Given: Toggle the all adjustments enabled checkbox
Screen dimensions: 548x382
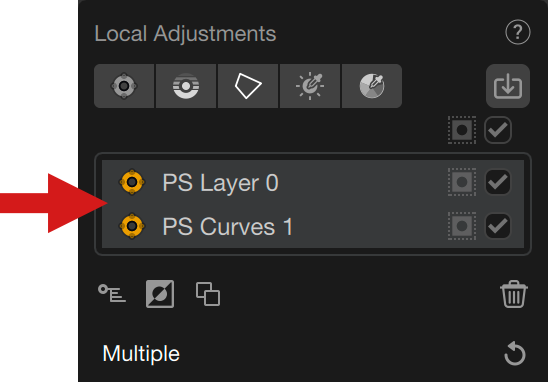Looking at the screenshot, I should point(498,130).
